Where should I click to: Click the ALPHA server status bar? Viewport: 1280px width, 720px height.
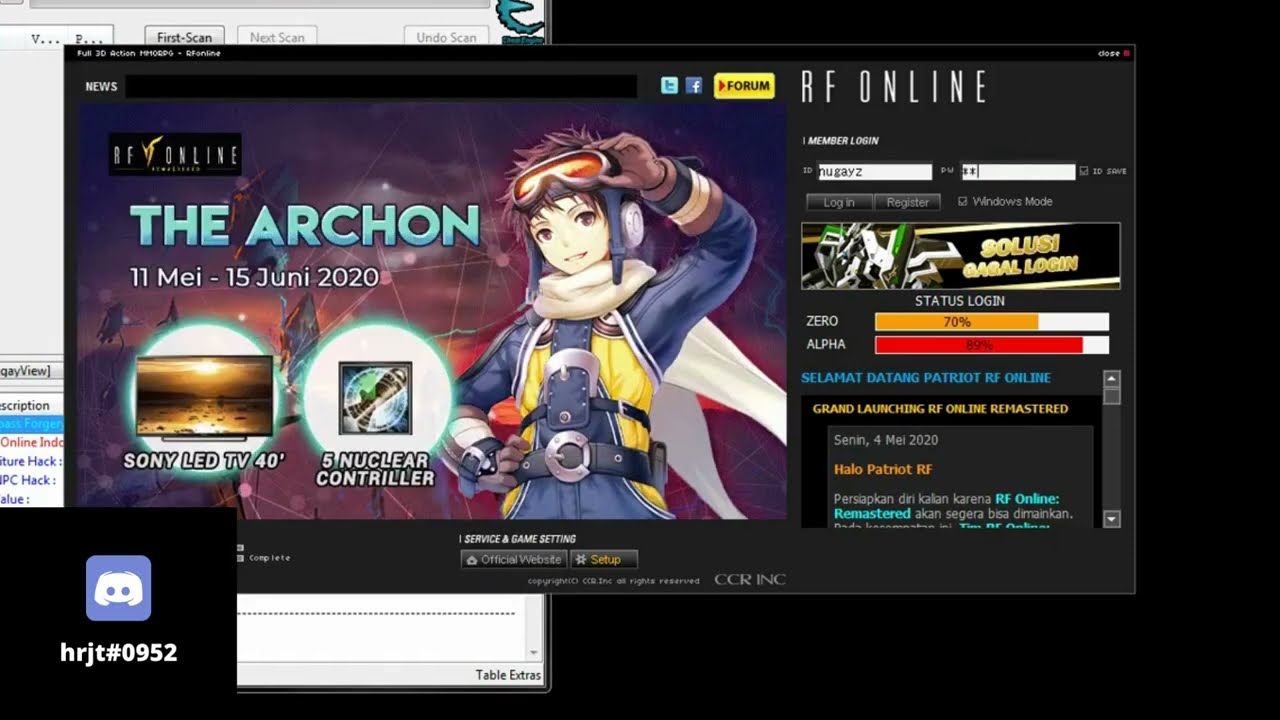pyautogui.click(x=992, y=345)
